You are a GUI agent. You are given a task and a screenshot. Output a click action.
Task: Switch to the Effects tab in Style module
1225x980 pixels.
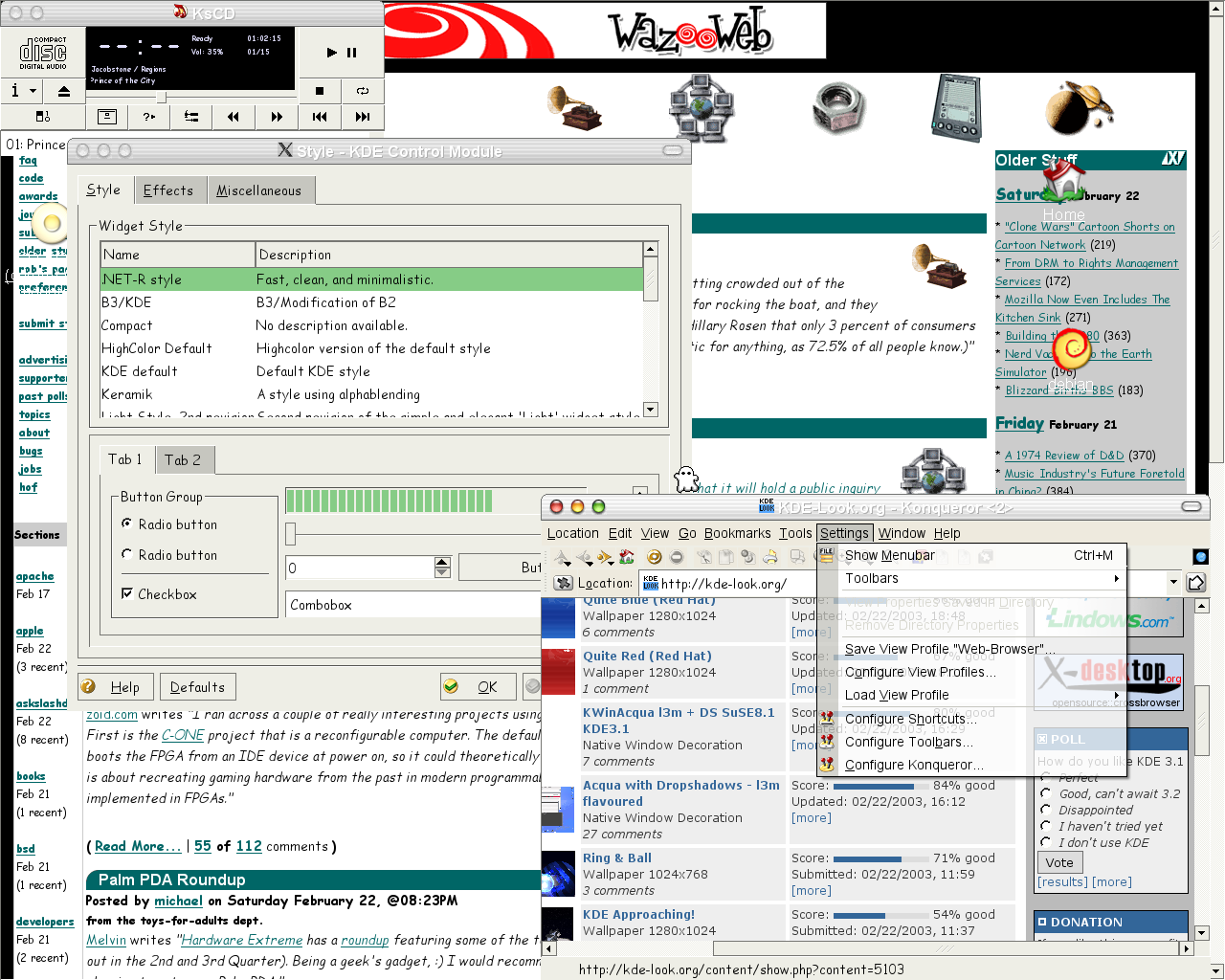168,190
